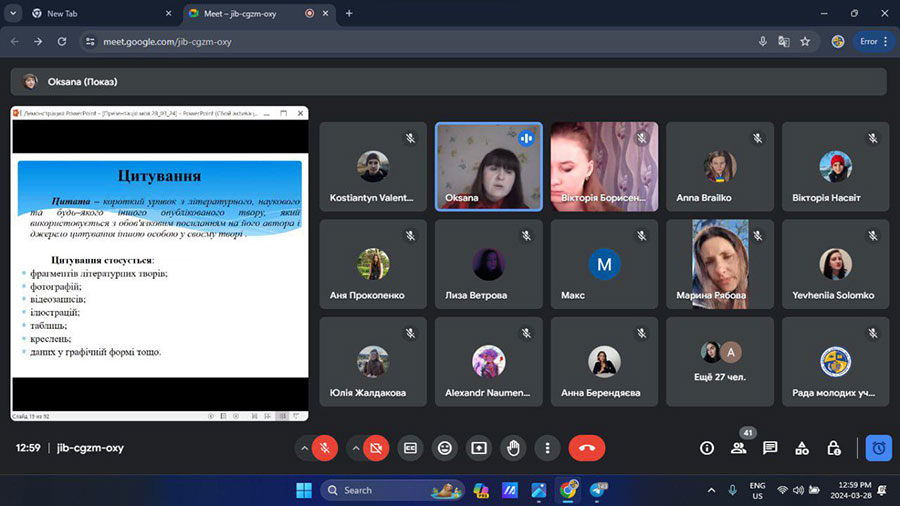900x506 pixels.
Task: Show the participants list with 41 people
Action: pos(739,448)
